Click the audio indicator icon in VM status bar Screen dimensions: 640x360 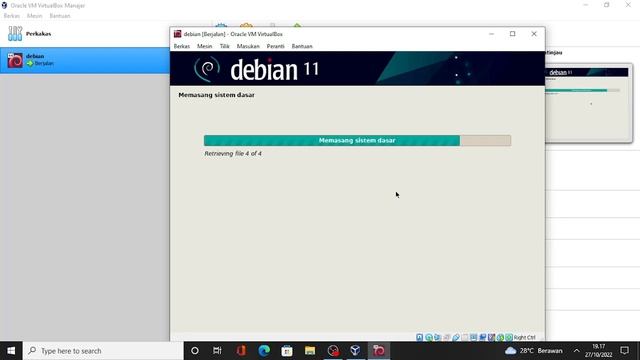point(438,337)
